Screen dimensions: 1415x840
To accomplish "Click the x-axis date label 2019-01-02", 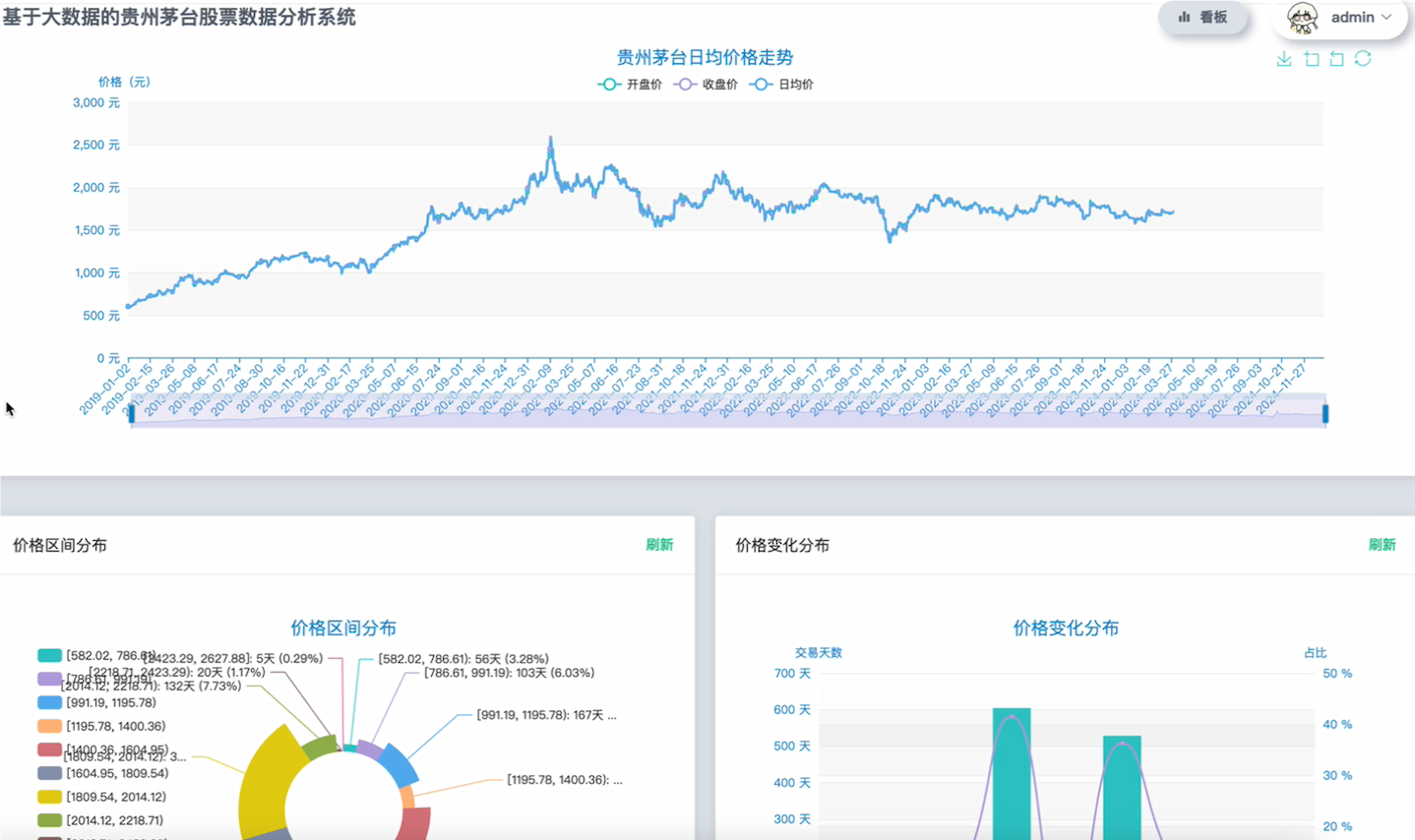I will pyautogui.click(x=104, y=390).
